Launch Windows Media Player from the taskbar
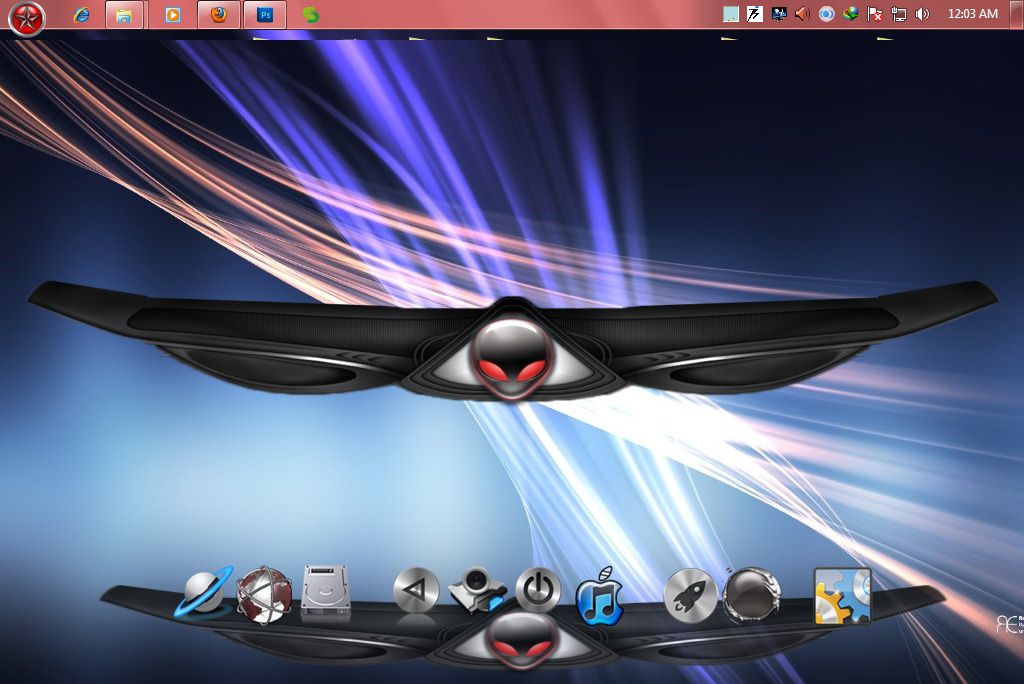This screenshot has width=1024, height=684. pyautogui.click(x=172, y=14)
